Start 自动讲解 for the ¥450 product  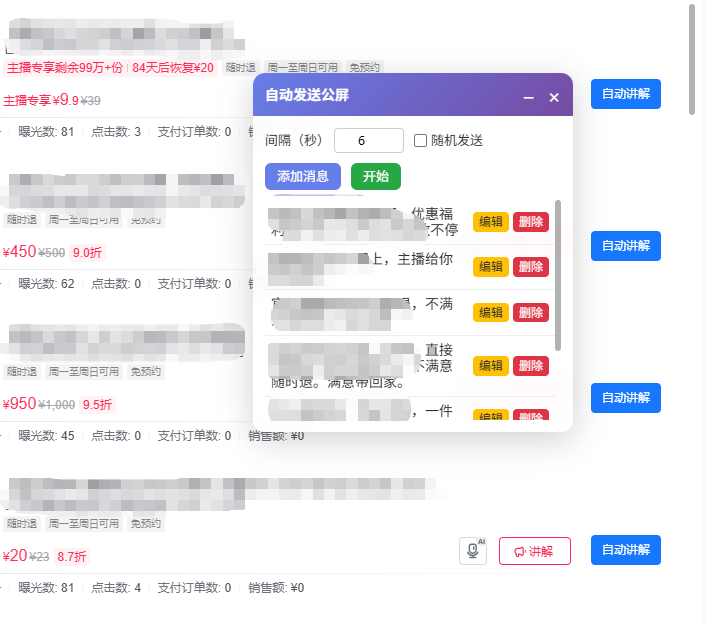(625, 246)
